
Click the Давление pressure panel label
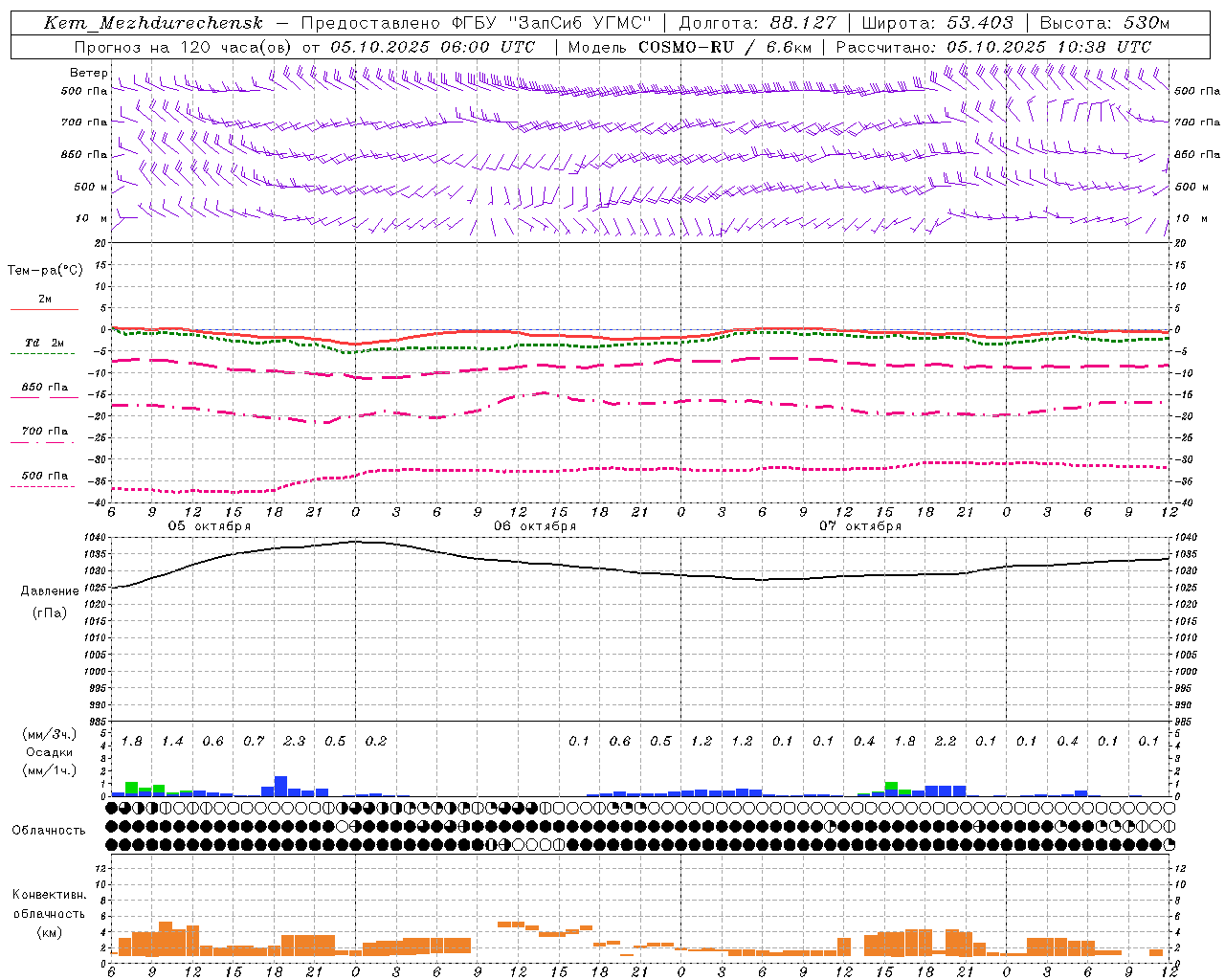pyautogui.click(x=48, y=591)
